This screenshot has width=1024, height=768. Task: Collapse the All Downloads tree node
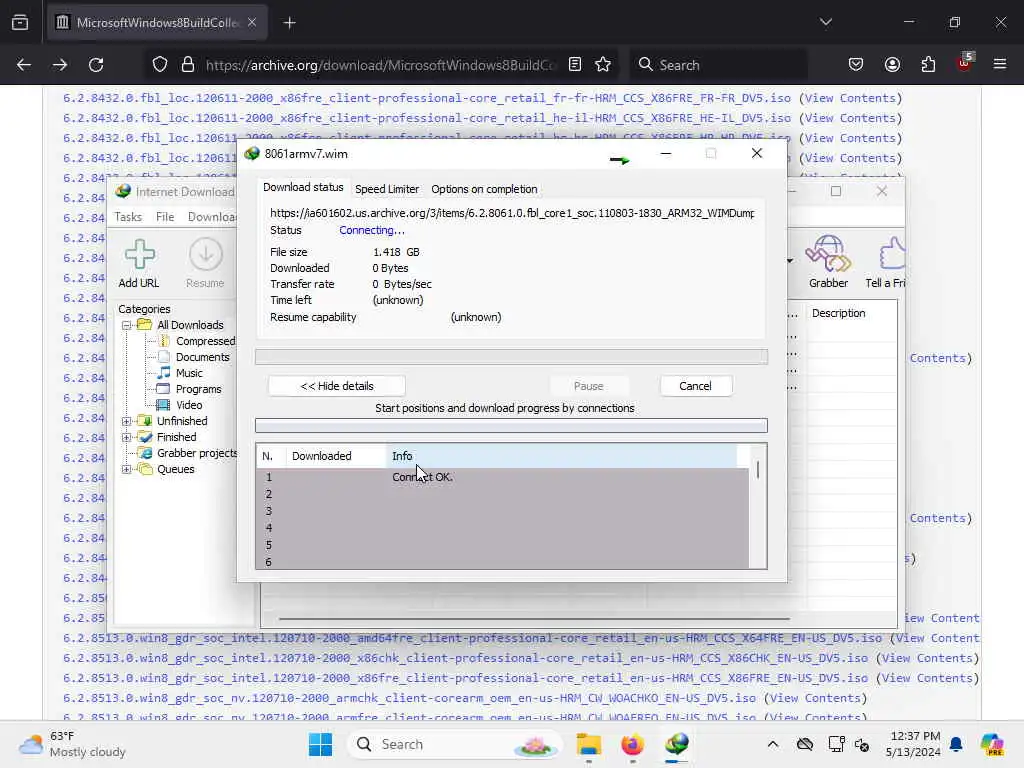click(x=127, y=325)
